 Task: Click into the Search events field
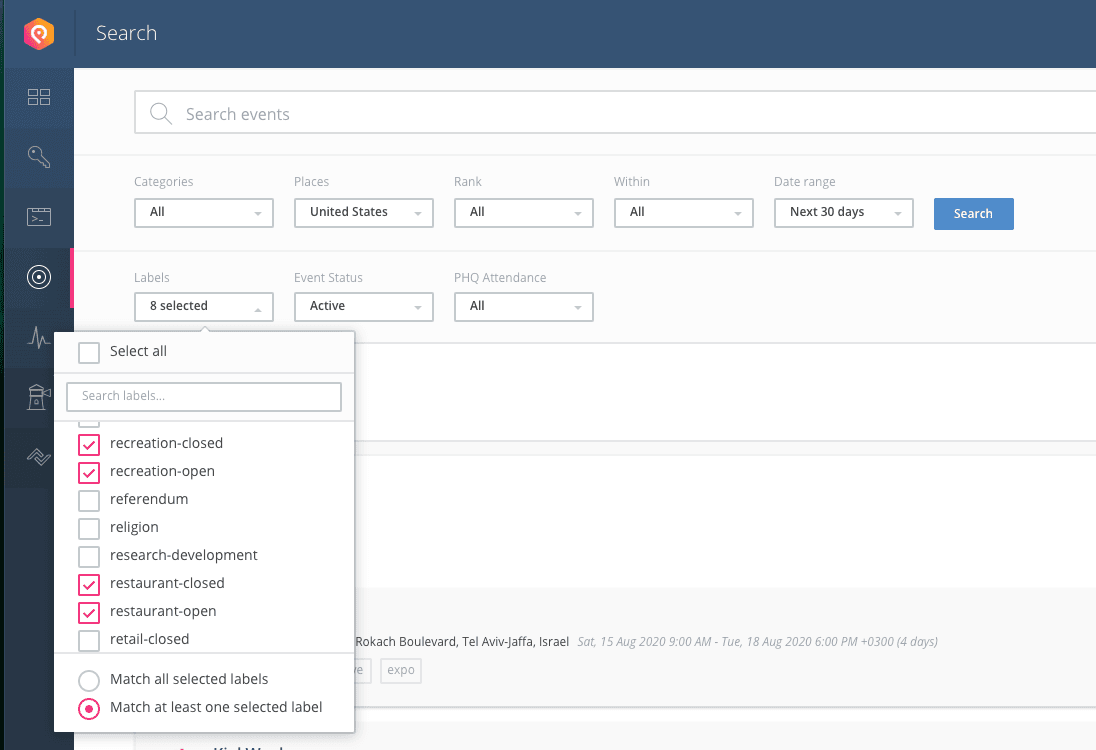click(x=600, y=114)
